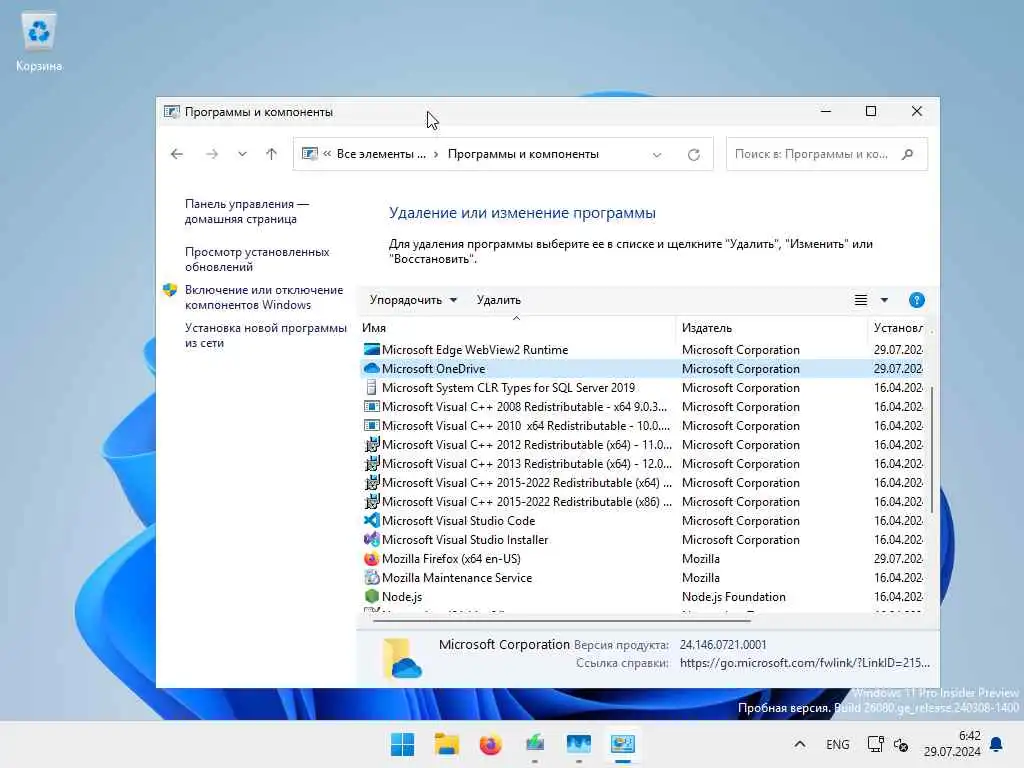Viewport: 1024px width, 768px height.
Task: Open the Упорядочить menu
Action: (x=413, y=300)
